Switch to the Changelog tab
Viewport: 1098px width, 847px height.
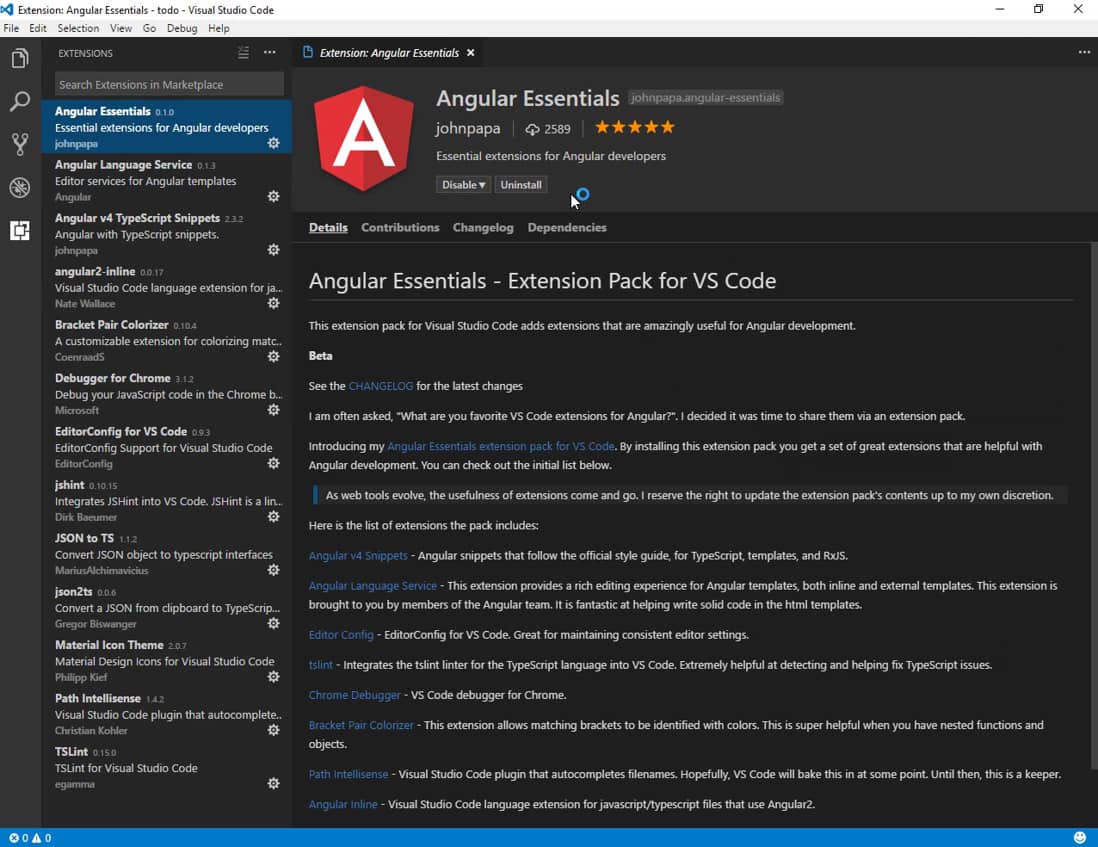[483, 228]
